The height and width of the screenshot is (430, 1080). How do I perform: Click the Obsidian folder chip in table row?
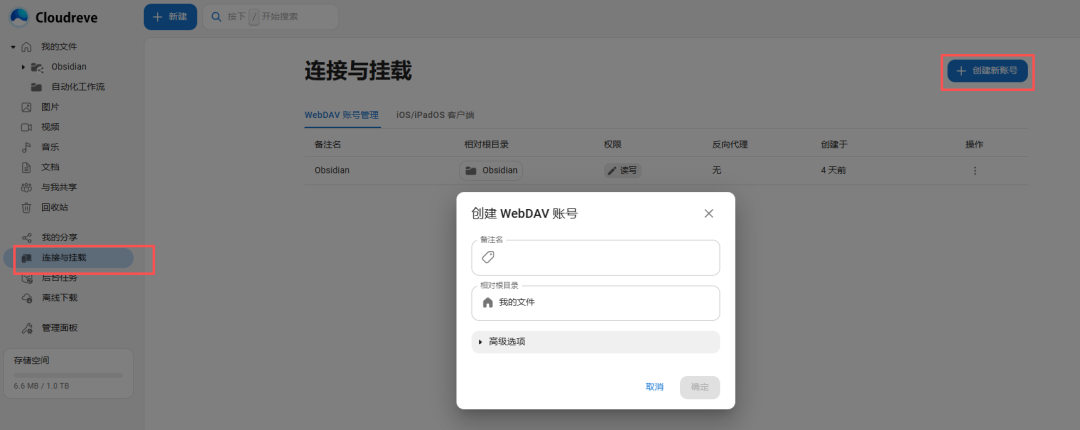[491, 170]
